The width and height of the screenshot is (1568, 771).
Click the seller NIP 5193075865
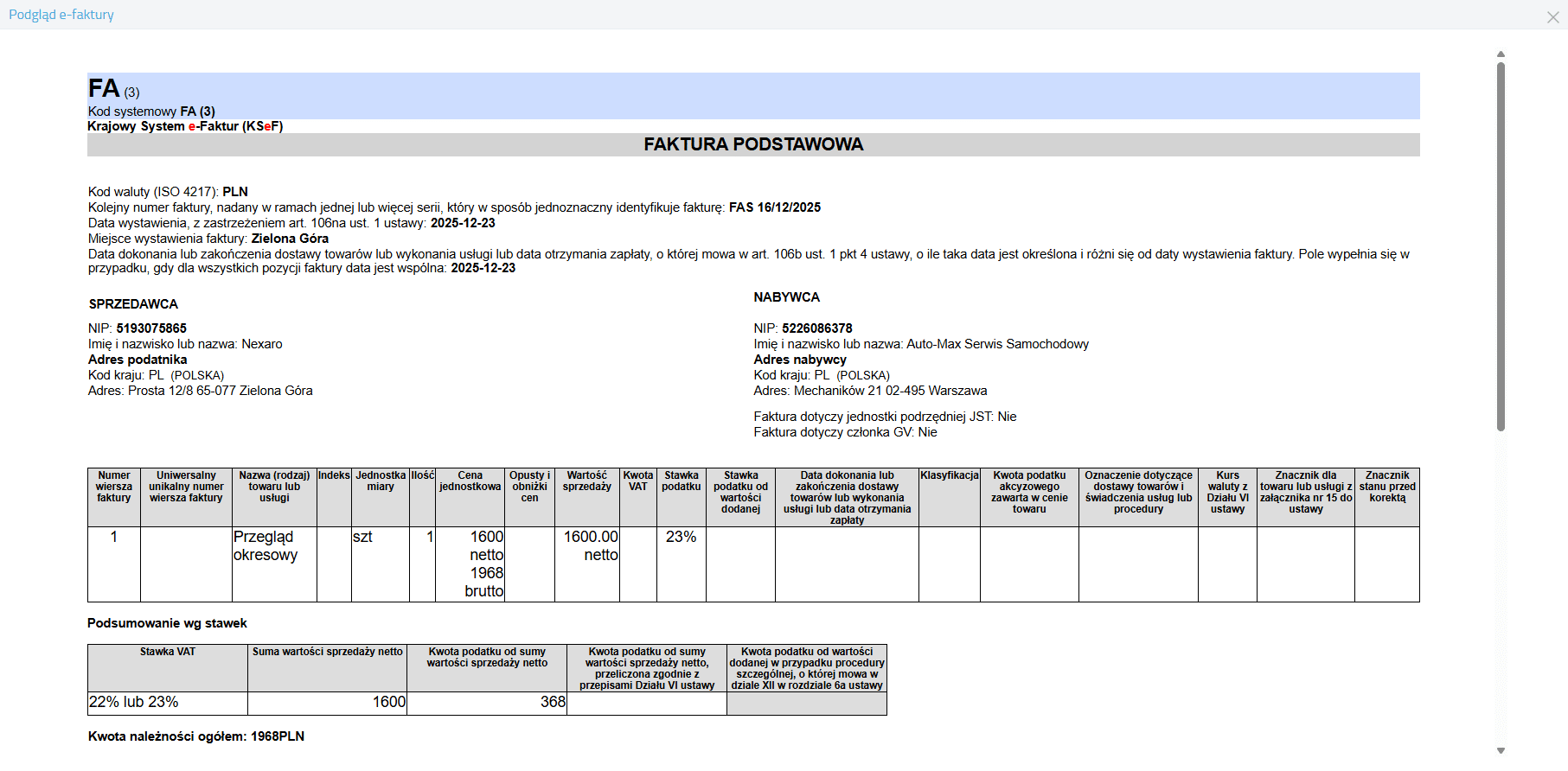[x=151, y=328]
